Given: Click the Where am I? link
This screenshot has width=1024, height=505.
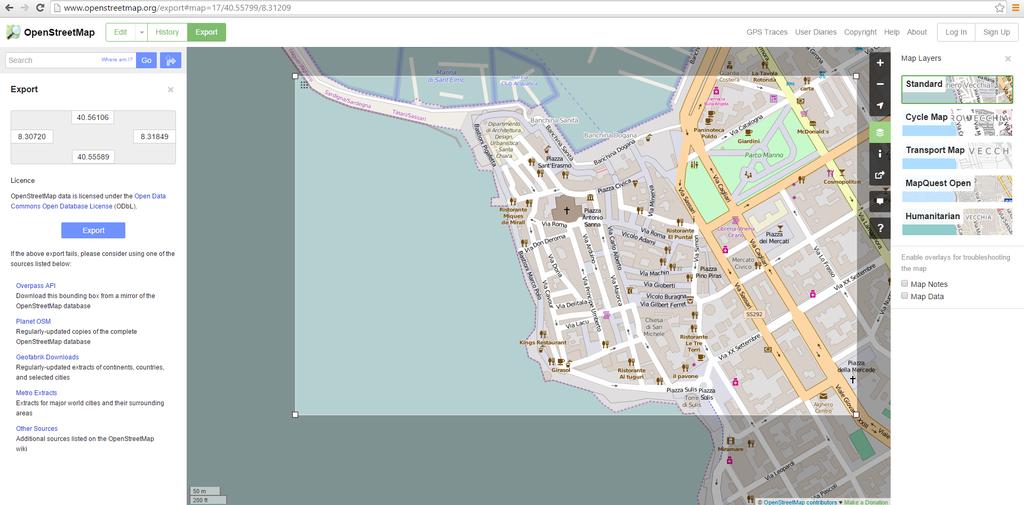Looking at the screenshot, I should coord(117,60).
